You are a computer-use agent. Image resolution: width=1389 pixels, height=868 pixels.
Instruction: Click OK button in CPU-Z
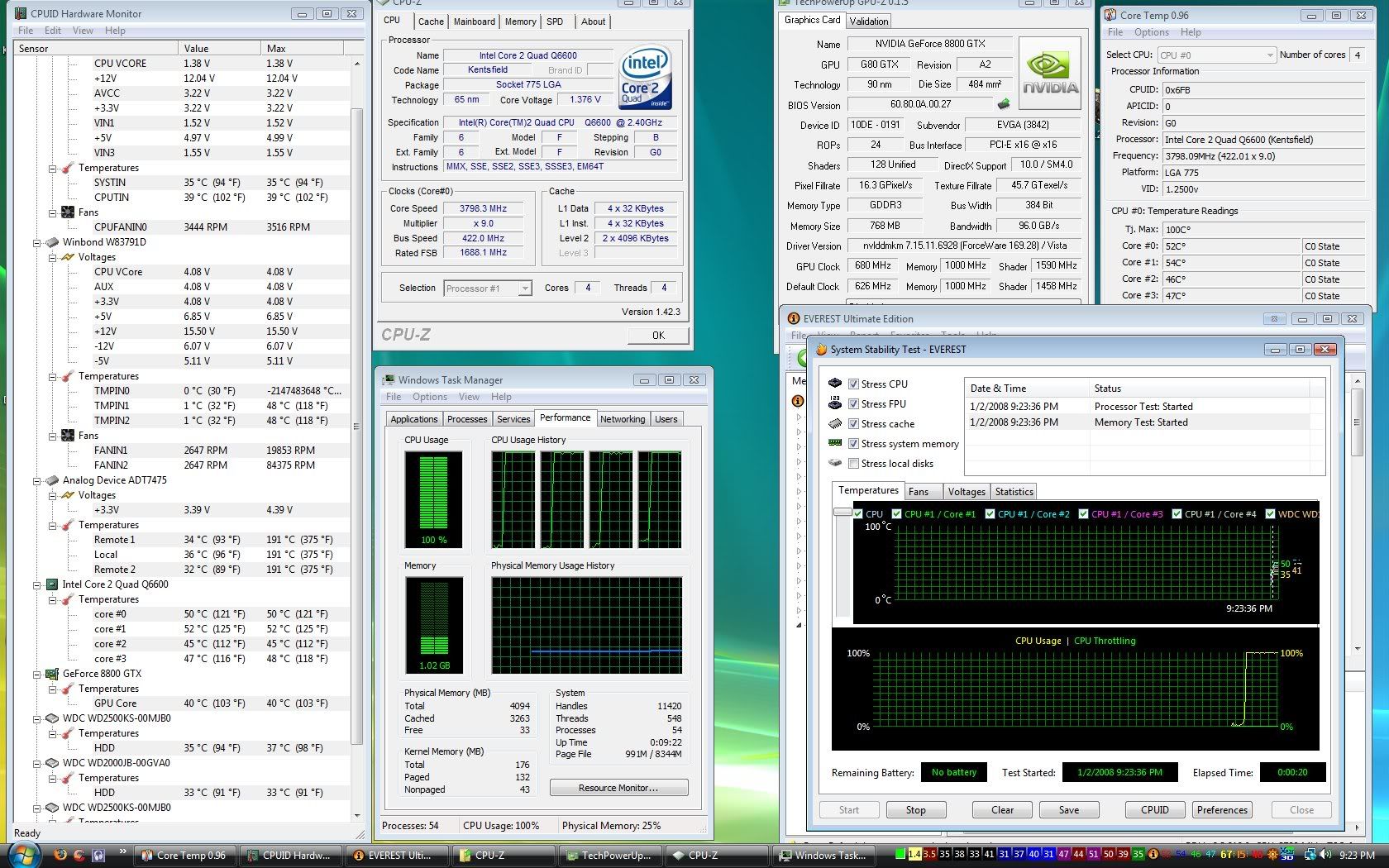pos(658,335)
